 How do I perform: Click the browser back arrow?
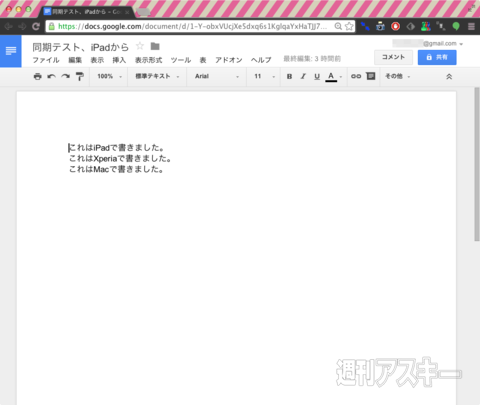[x=8, y=26]
